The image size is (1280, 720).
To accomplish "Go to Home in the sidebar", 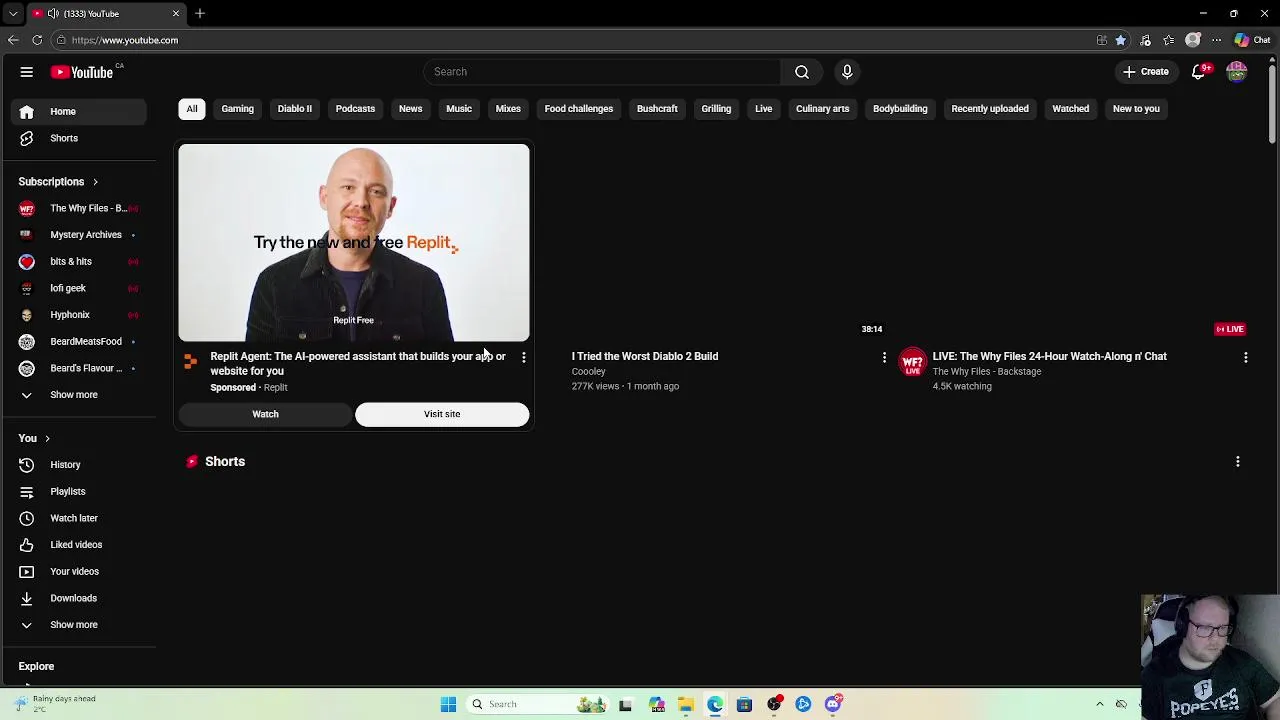I will coord(78,112).
